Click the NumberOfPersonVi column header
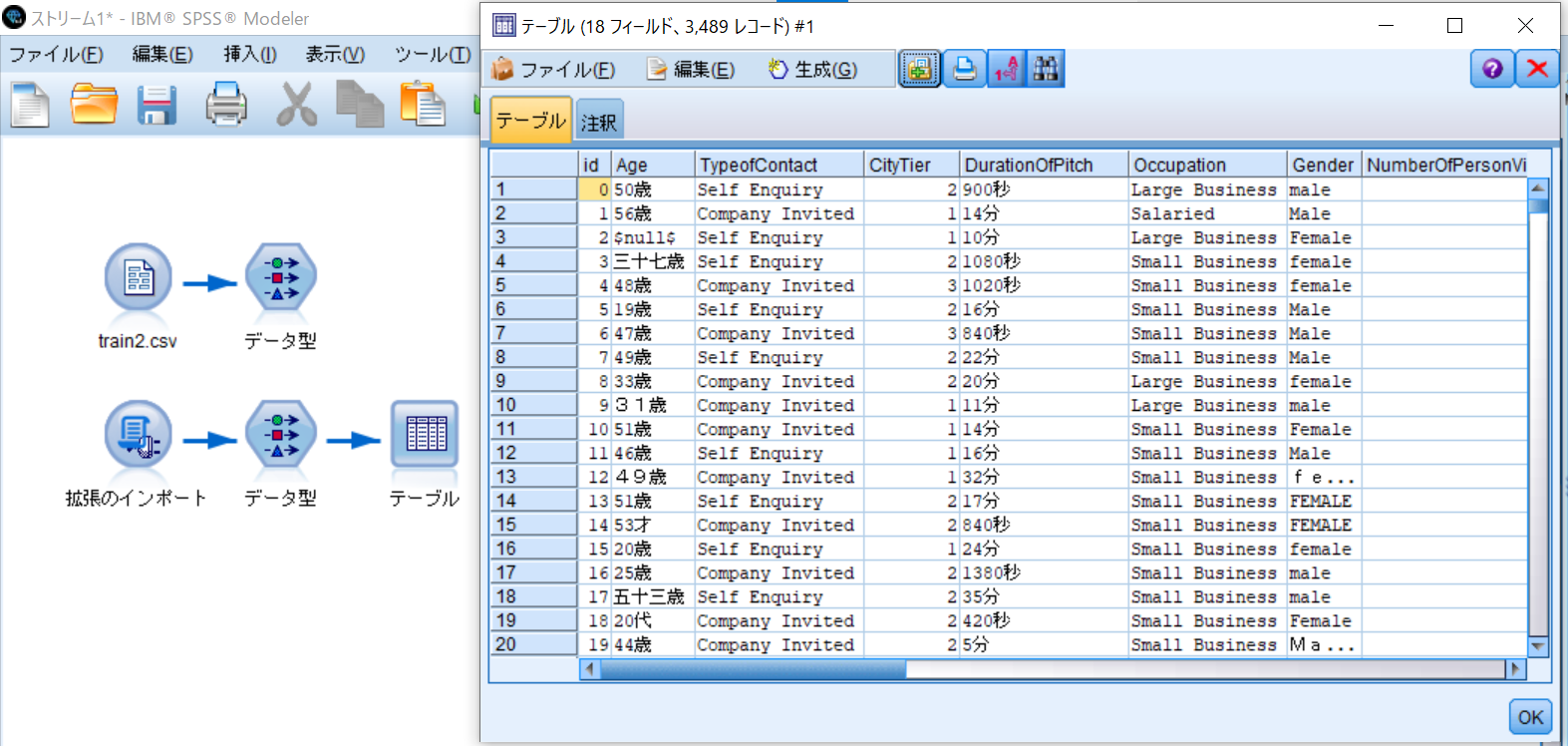 1445,165
